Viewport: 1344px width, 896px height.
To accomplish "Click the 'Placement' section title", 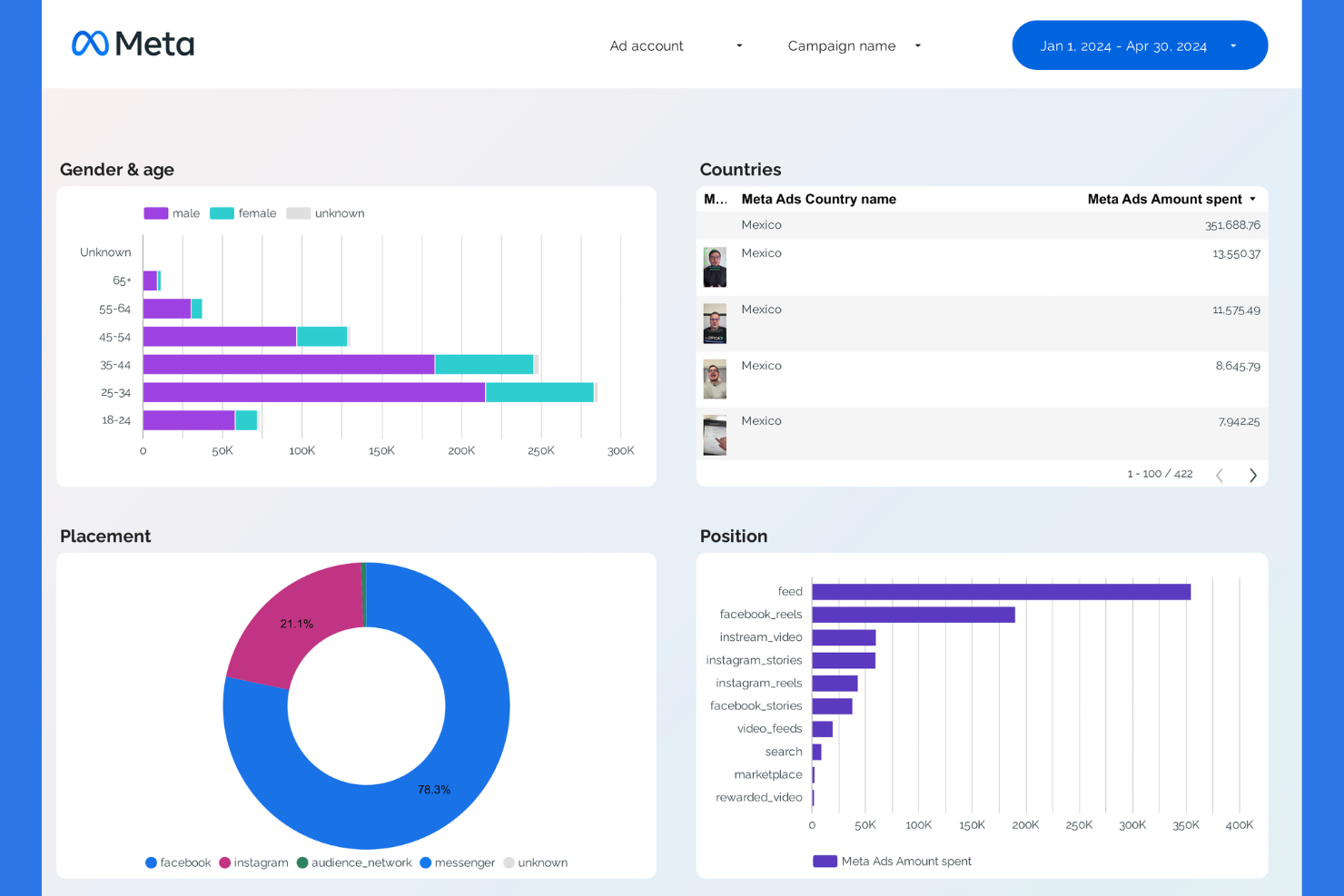I will tap(105, 537).
